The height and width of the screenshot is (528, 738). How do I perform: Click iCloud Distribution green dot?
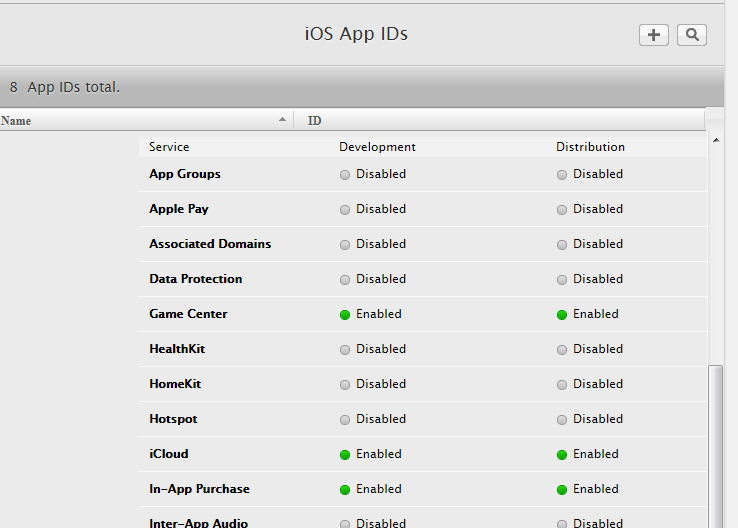562,455
